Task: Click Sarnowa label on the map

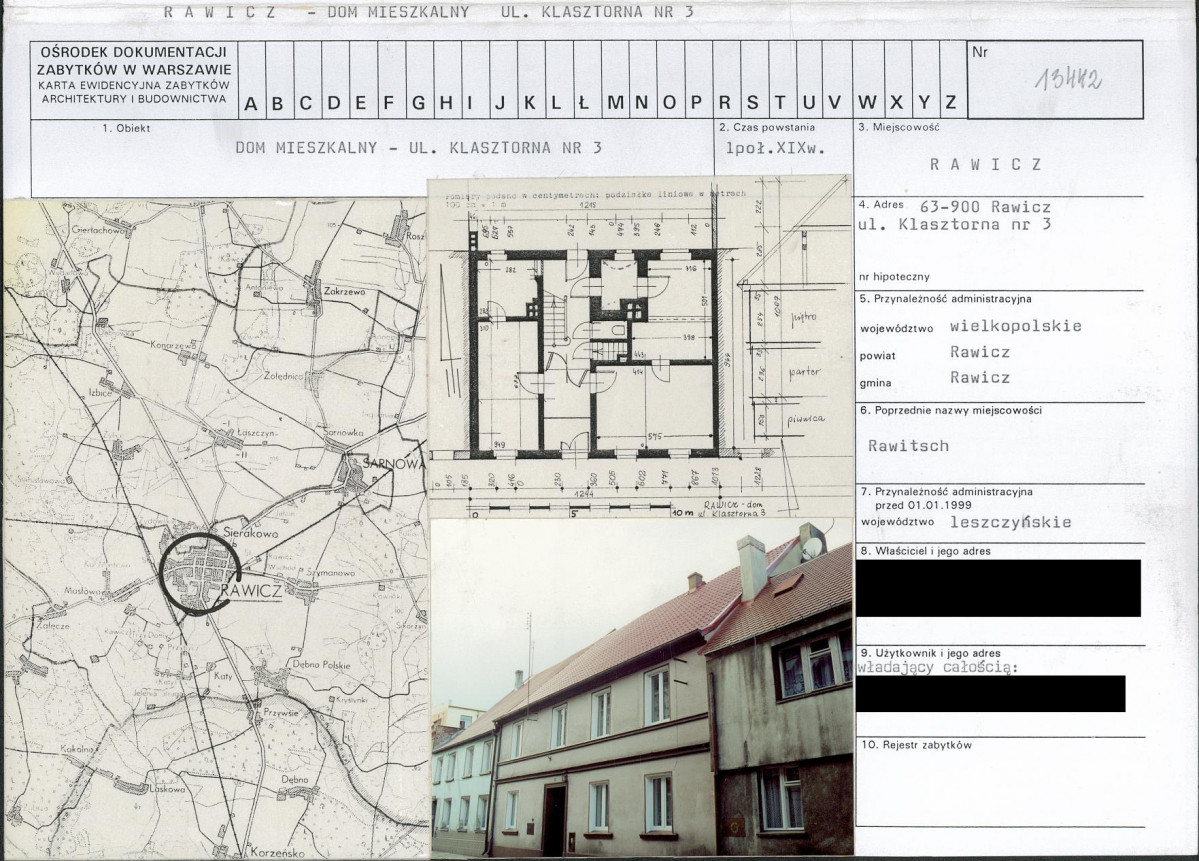Action: point(393,463)
